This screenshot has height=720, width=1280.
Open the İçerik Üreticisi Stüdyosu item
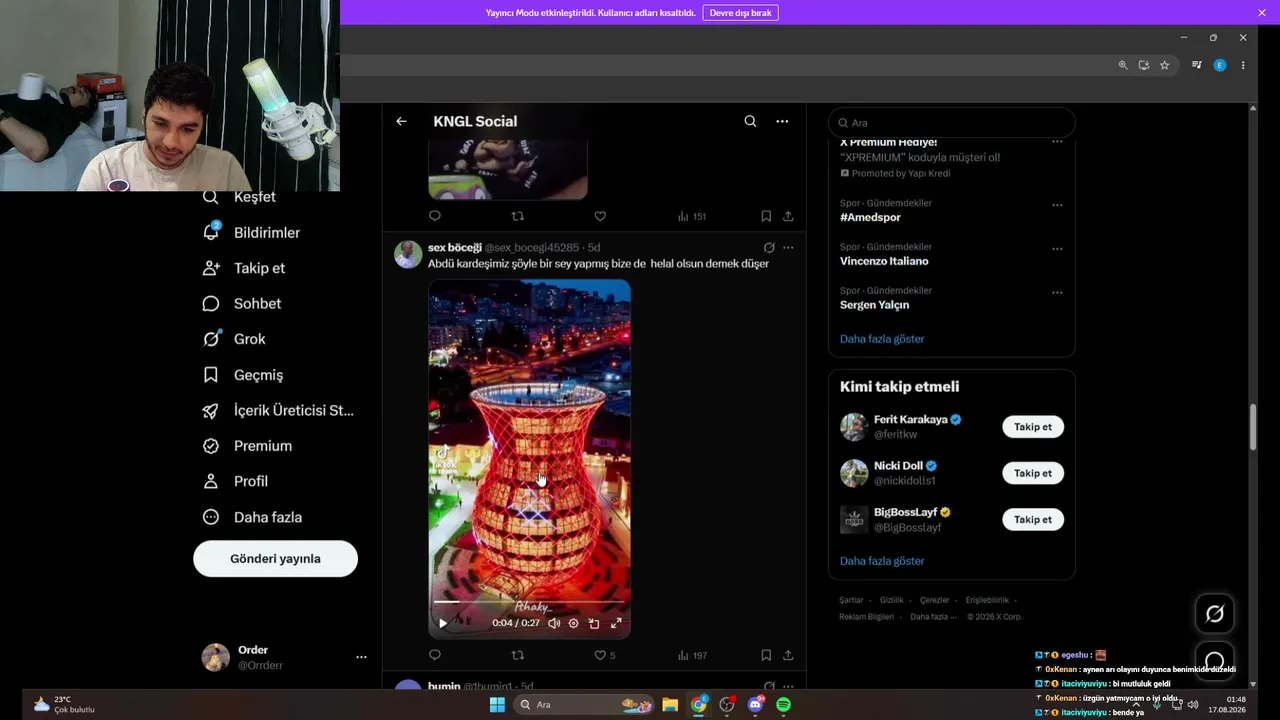(x=278, y=410)
